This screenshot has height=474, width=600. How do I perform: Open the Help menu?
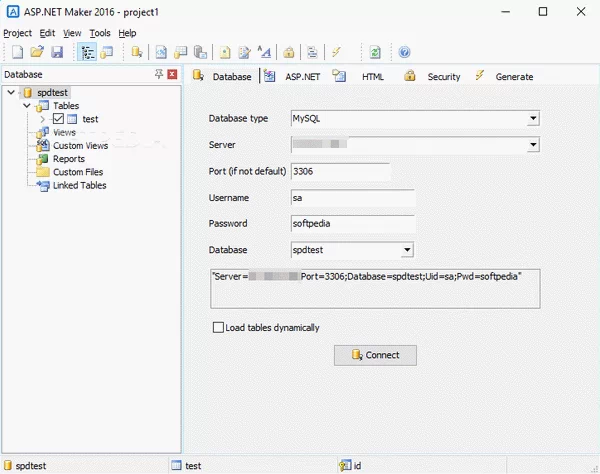pos(127,33)
